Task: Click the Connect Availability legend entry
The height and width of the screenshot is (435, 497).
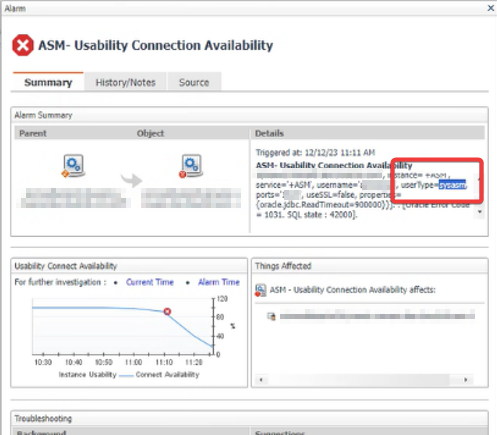Action: coord(159,375)
